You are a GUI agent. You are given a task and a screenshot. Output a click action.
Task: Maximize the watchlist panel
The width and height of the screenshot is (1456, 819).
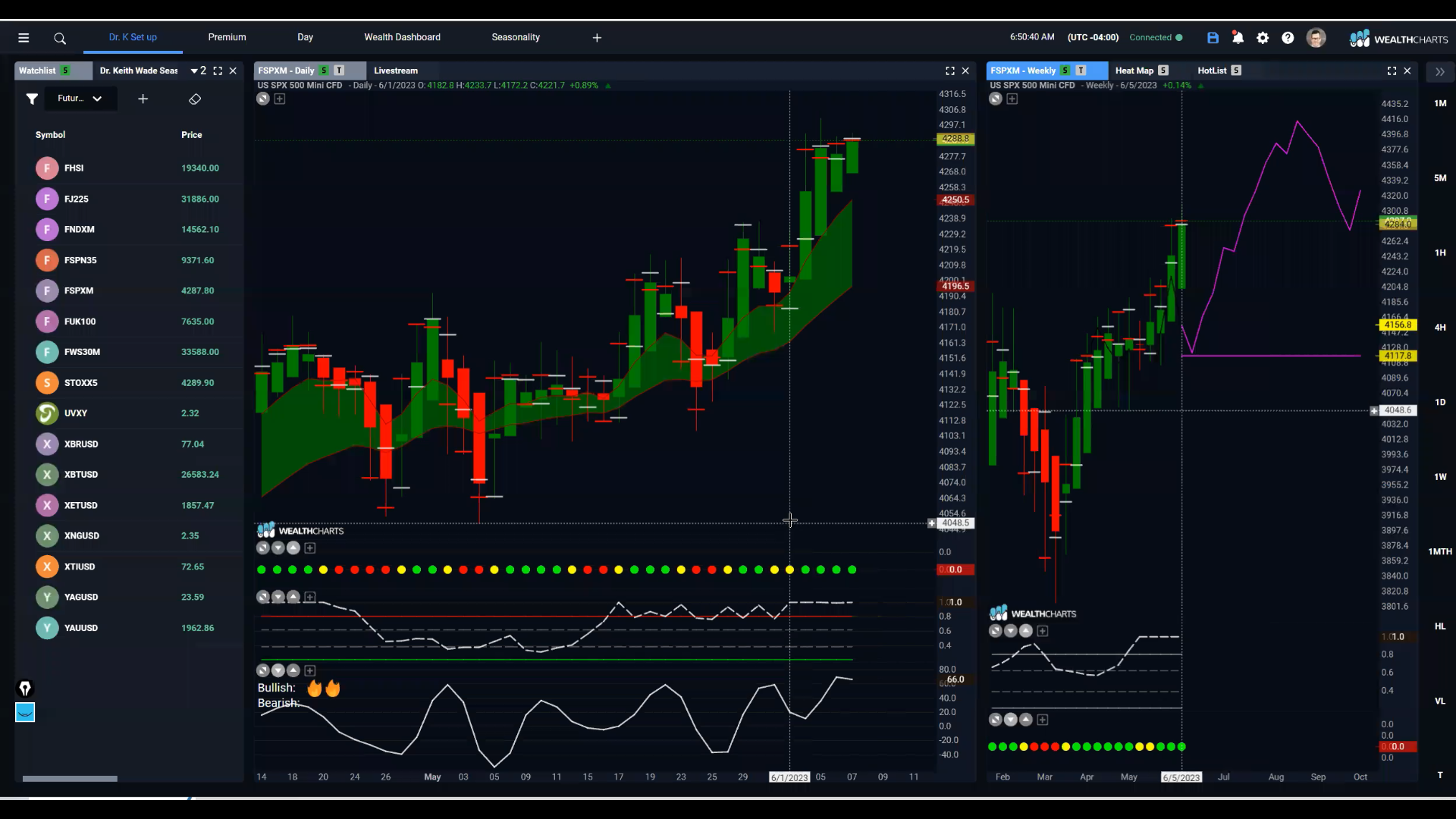point(218,71)
